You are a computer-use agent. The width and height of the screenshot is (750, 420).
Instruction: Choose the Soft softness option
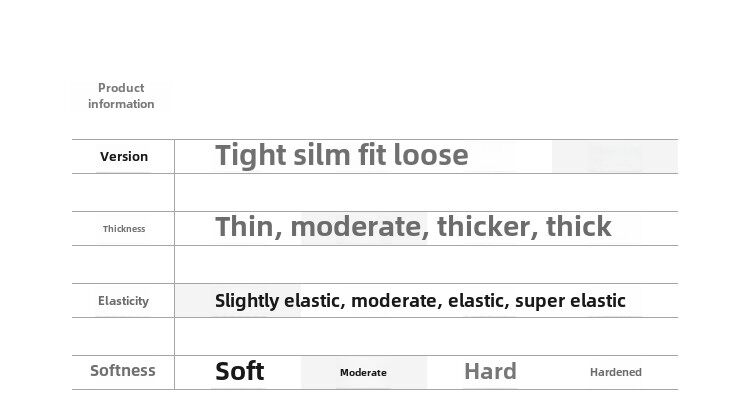click(x=240, y=372)
